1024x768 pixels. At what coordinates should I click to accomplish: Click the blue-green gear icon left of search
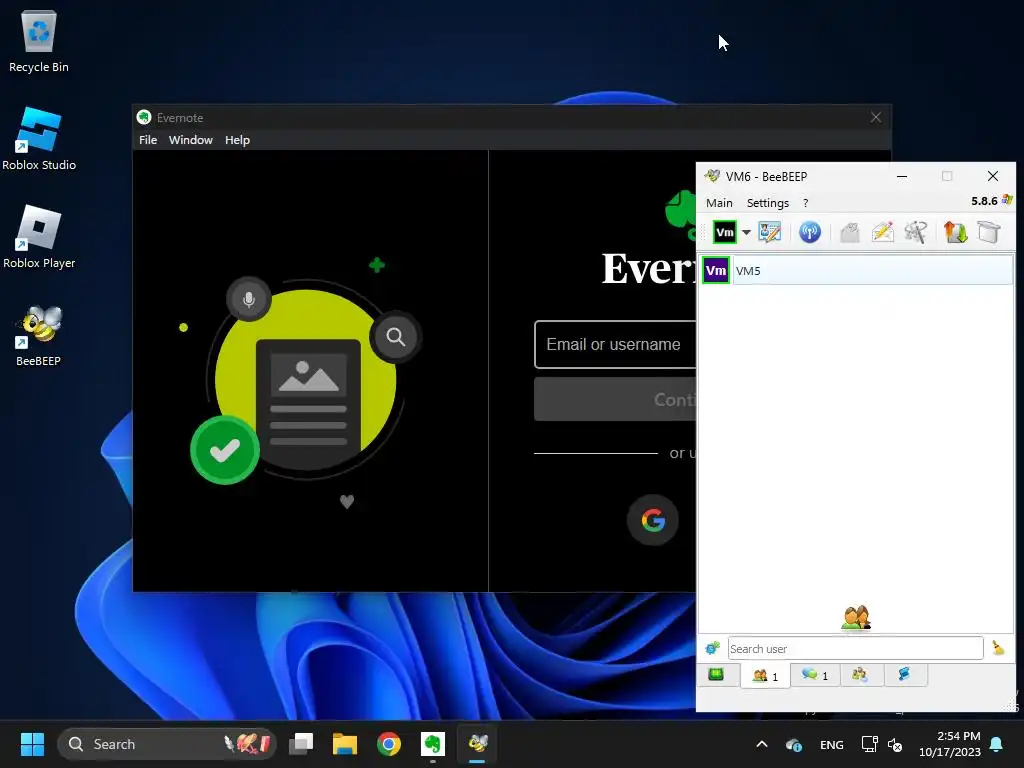click(x=712, y=648)
